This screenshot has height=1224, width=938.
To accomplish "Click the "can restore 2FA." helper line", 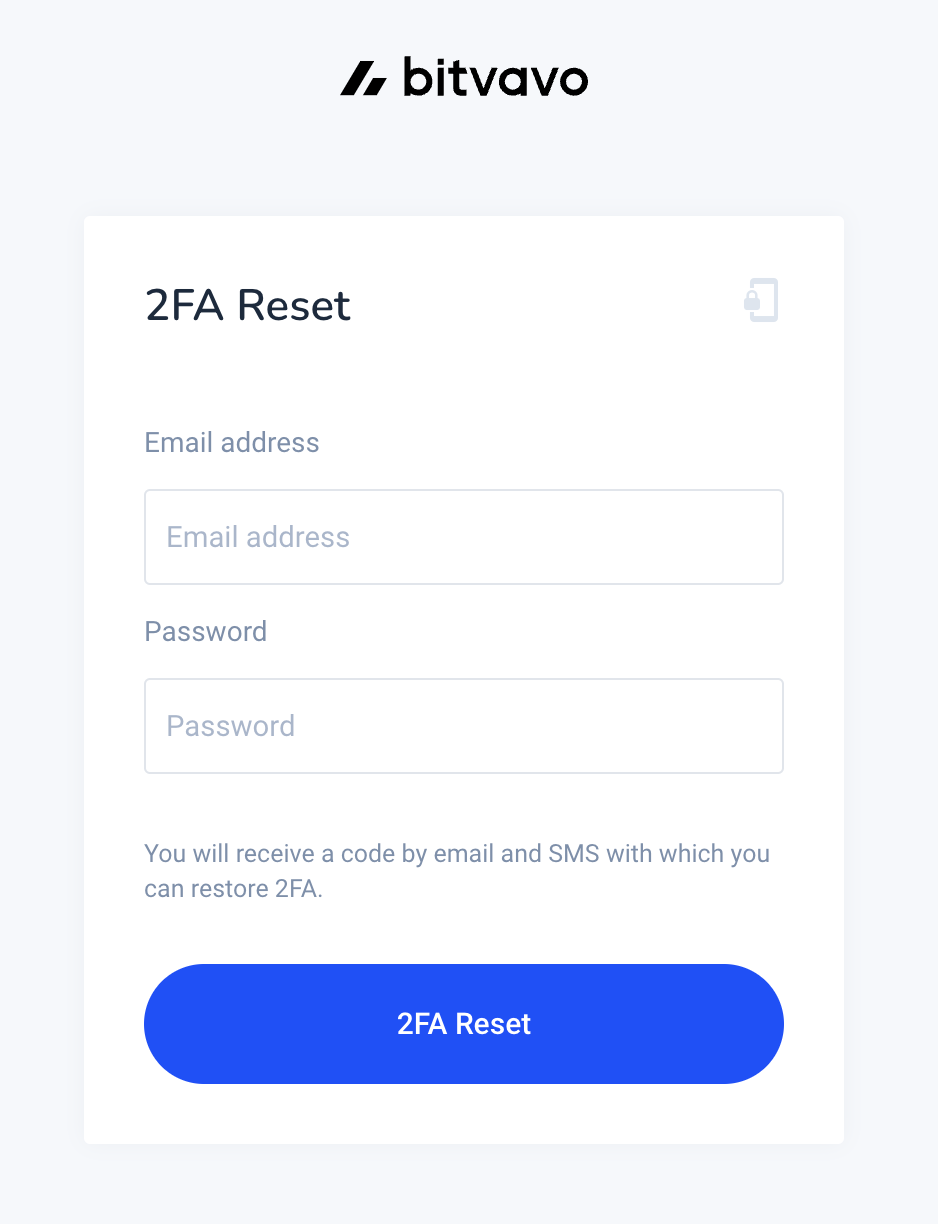I will pos(234,888).
